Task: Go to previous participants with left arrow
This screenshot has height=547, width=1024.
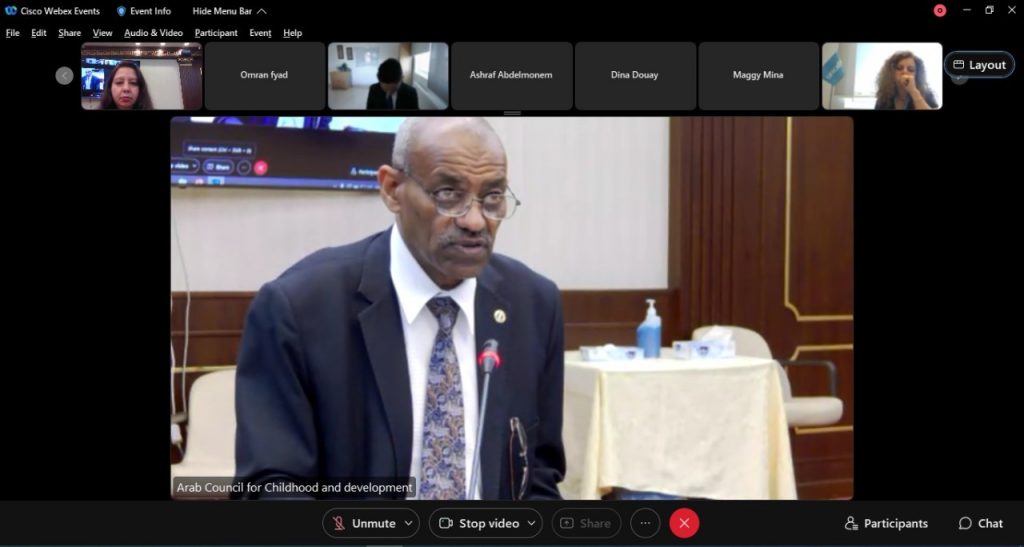Action: coord(64,76)
